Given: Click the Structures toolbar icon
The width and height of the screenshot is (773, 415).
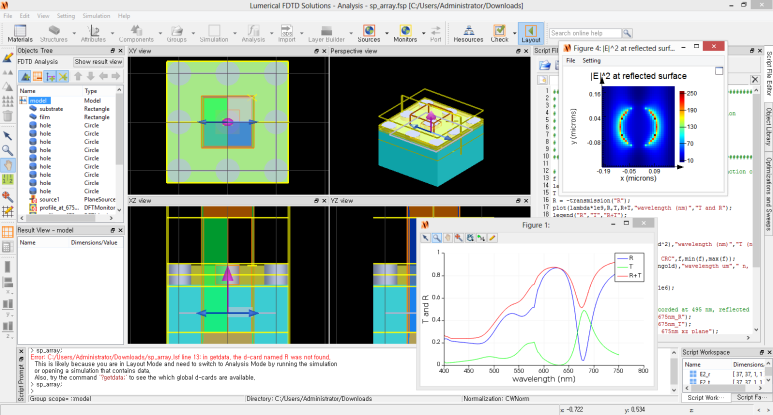Looking at the screenshot, I should point(53,34).
